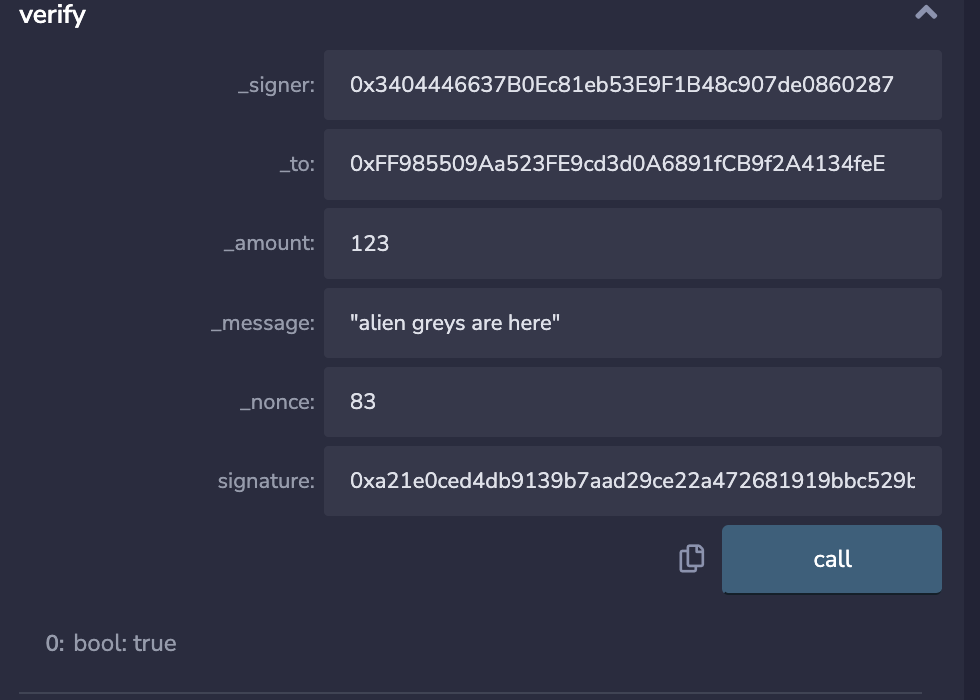
Task: Click inside the _to address field
Action: coord(632,164)
